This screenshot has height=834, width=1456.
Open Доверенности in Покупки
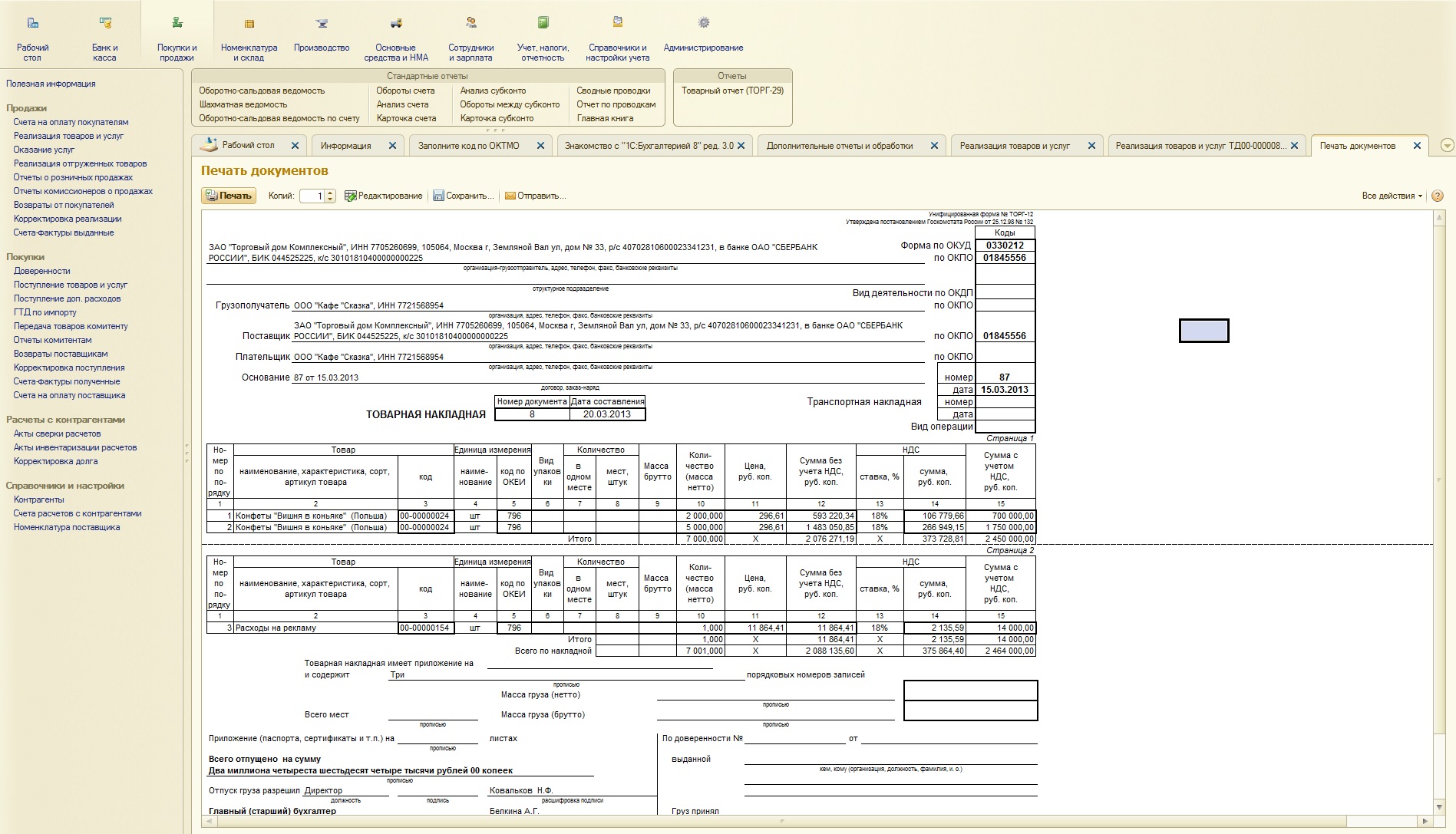(x=41, y=271)
